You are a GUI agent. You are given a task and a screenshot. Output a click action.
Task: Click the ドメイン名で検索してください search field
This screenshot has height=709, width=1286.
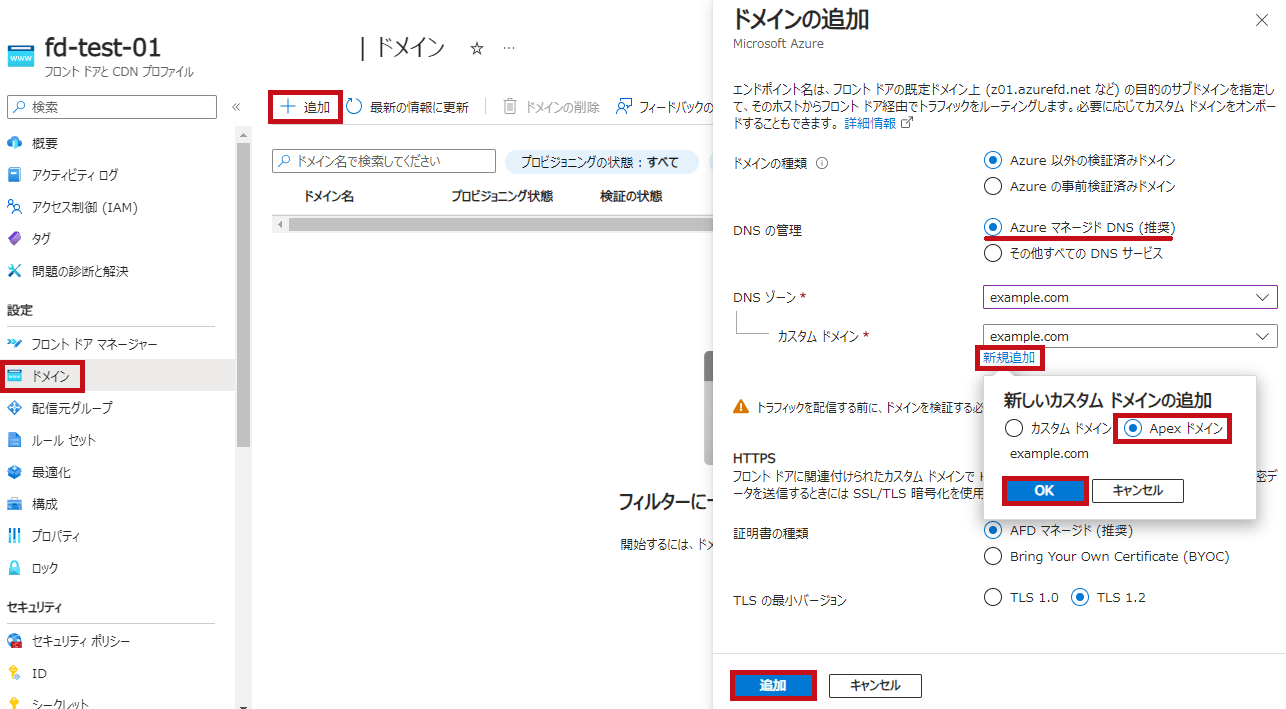(384, 161)
